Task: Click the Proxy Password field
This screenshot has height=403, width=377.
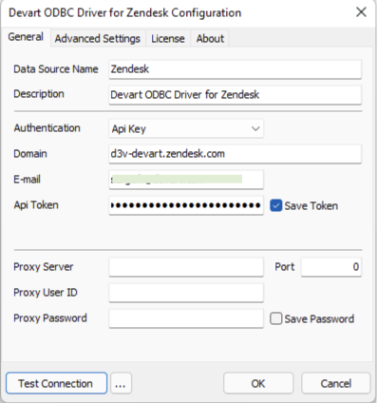Action: (x=186, y=318)
